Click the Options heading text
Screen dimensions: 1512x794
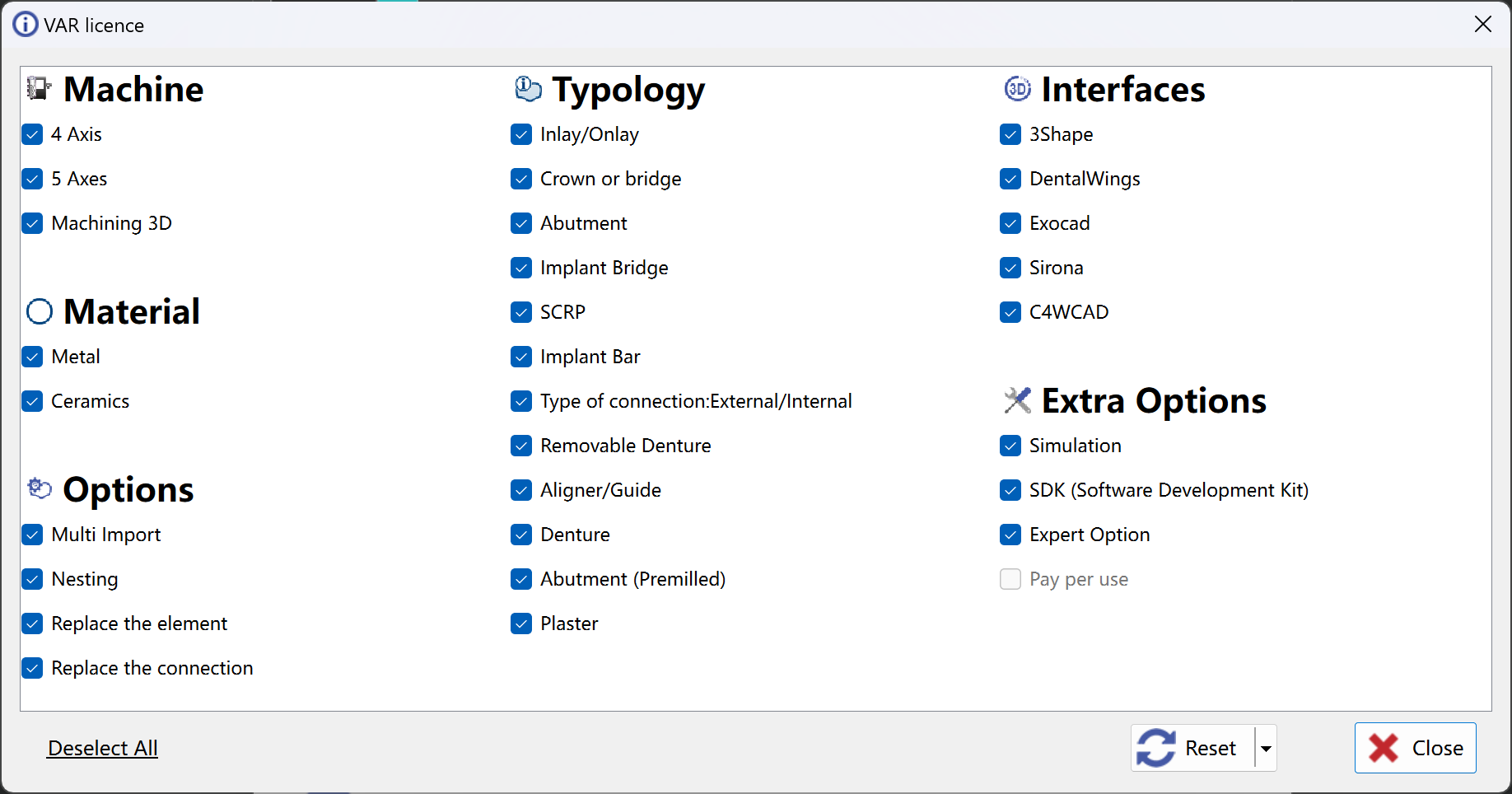(x=128, y=490)
